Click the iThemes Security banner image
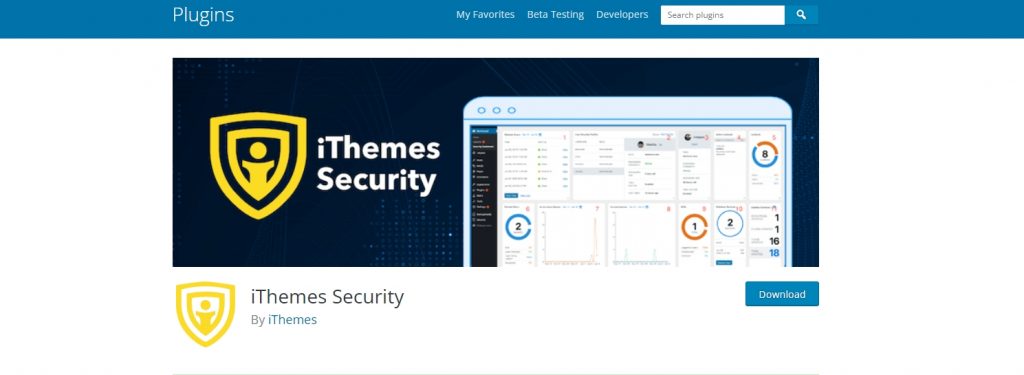 click(x=496, y=162)
